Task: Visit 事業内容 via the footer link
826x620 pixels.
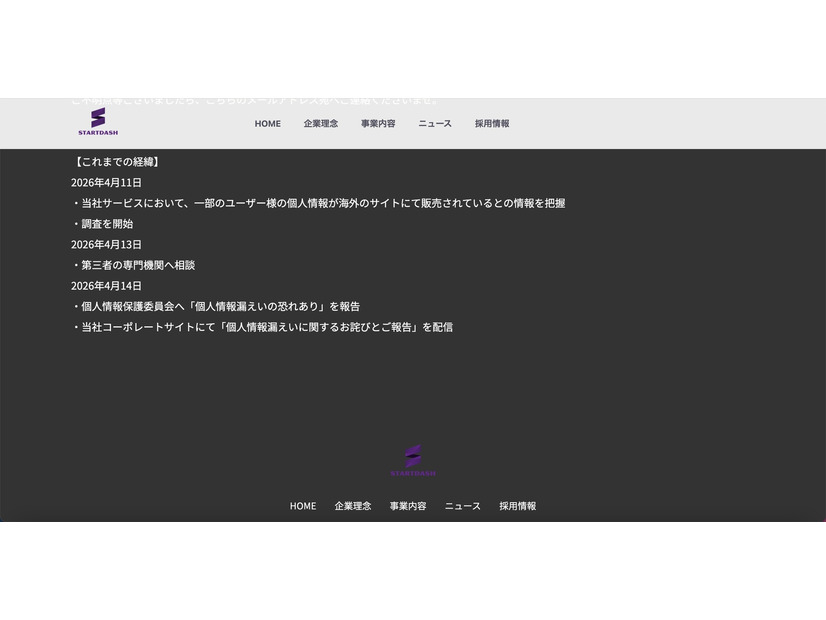Action: click(408, 506)
